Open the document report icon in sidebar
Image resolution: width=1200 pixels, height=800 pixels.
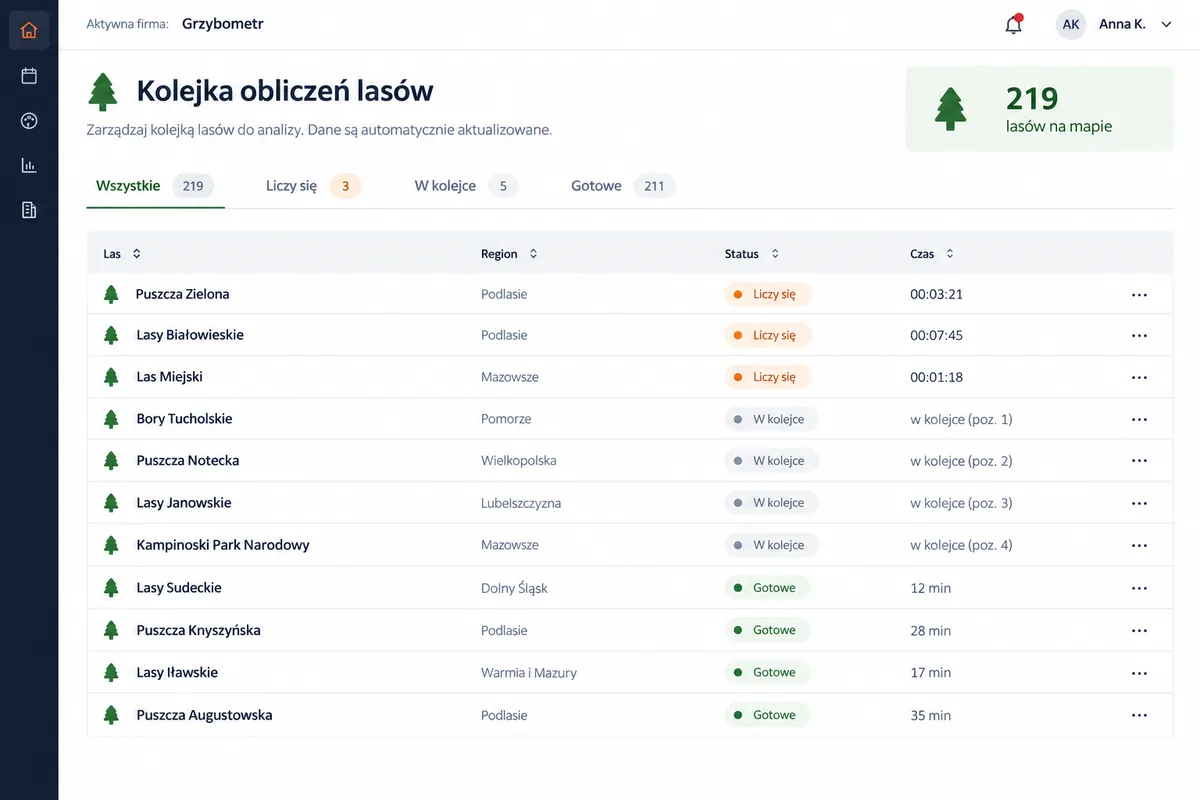pos(29,210)
